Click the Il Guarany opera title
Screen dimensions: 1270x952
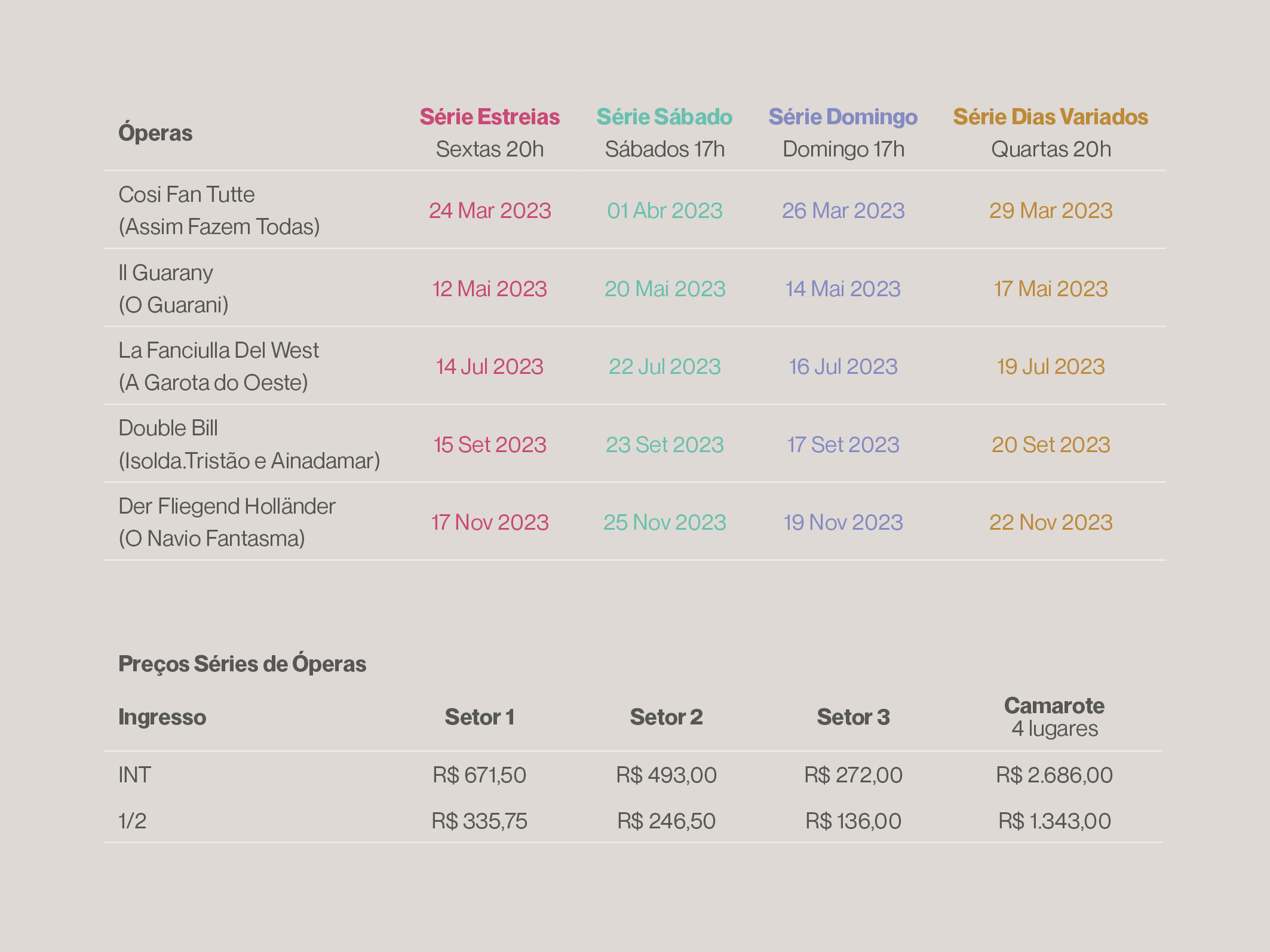pos(165,273)
